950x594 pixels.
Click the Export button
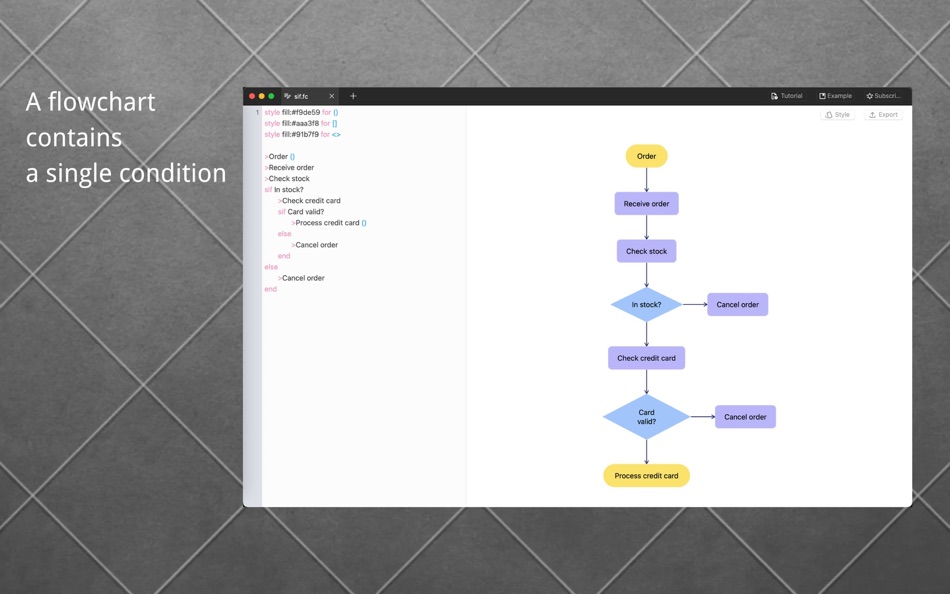point(883,115)
